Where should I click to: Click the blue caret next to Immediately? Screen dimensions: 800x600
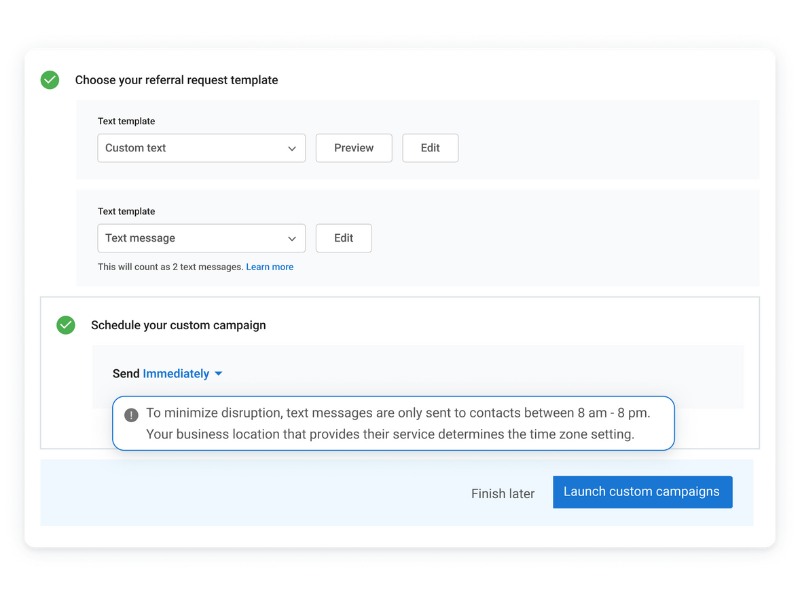(219, 373)
